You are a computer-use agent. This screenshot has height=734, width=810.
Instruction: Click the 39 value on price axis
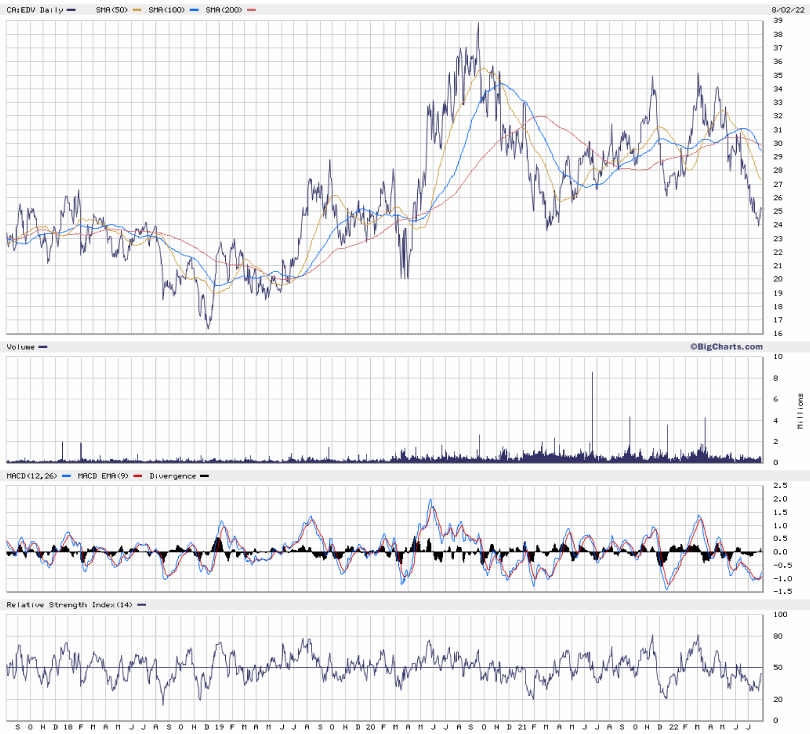coord(777,21)
